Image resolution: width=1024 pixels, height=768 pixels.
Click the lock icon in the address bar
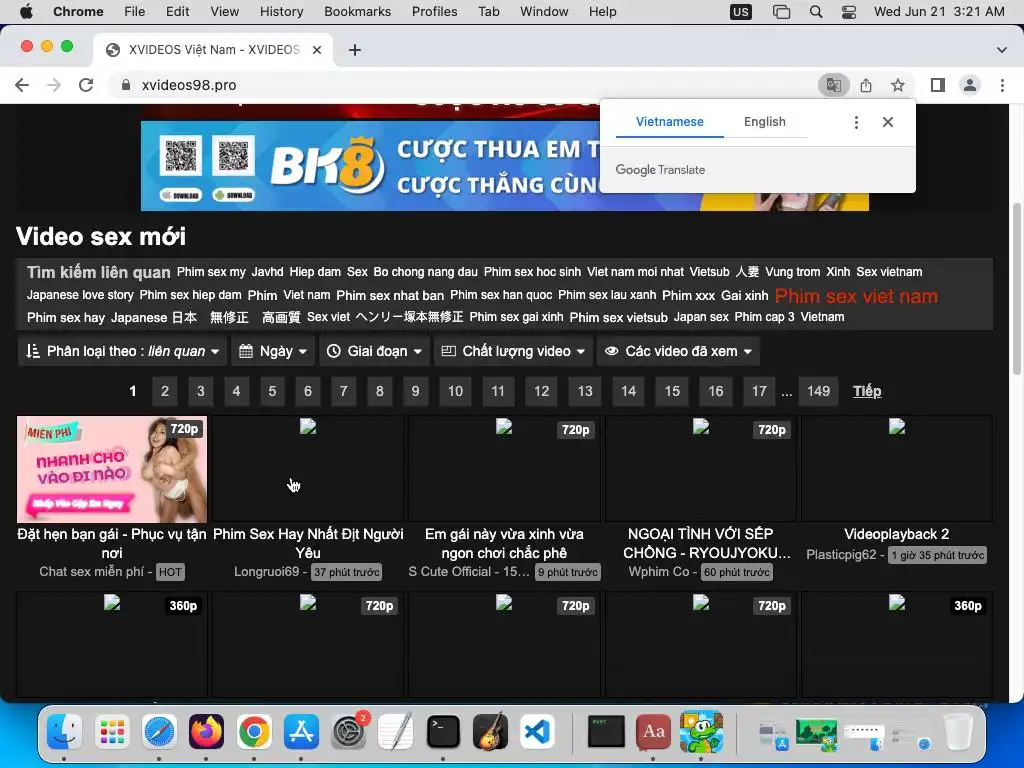click(x=127, y=85)
